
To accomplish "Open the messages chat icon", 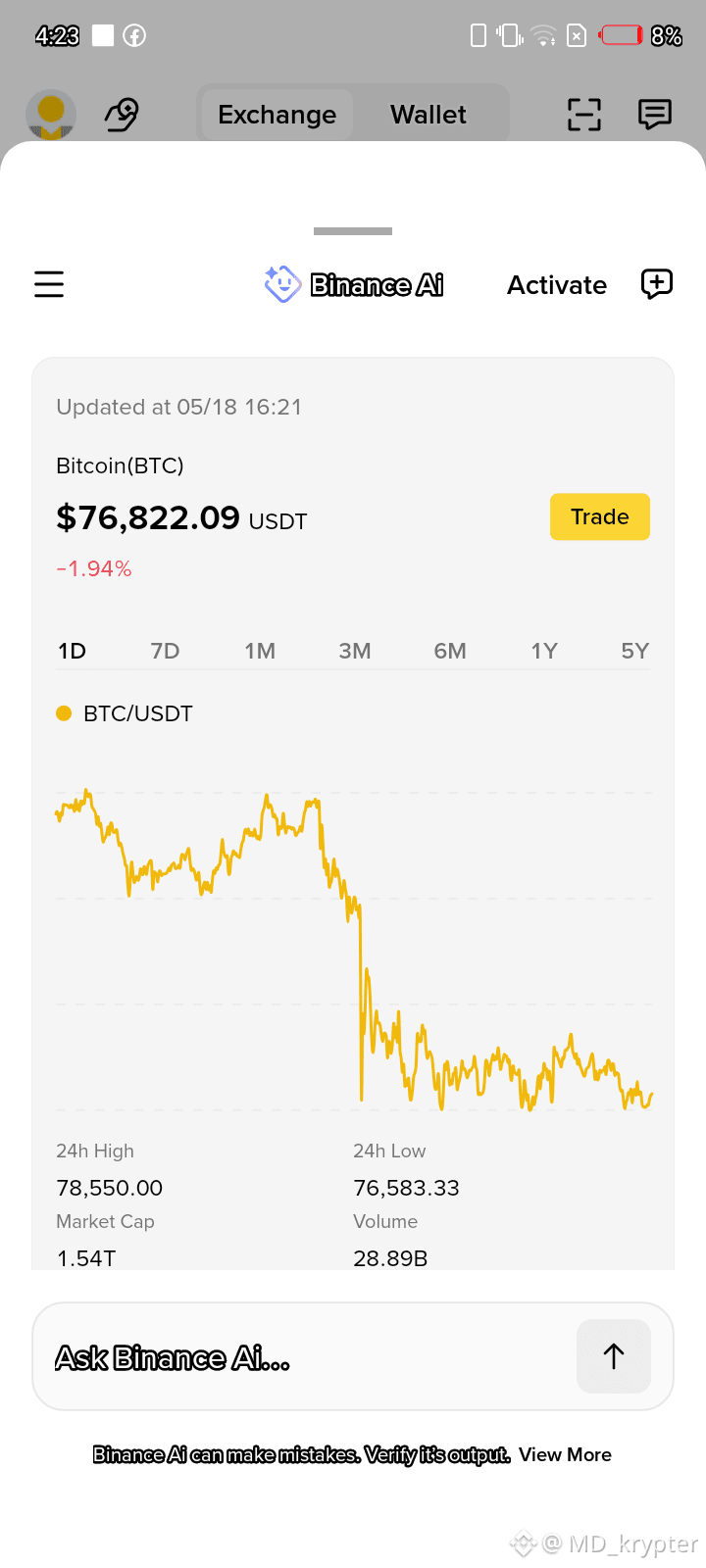I will point(654,115).
